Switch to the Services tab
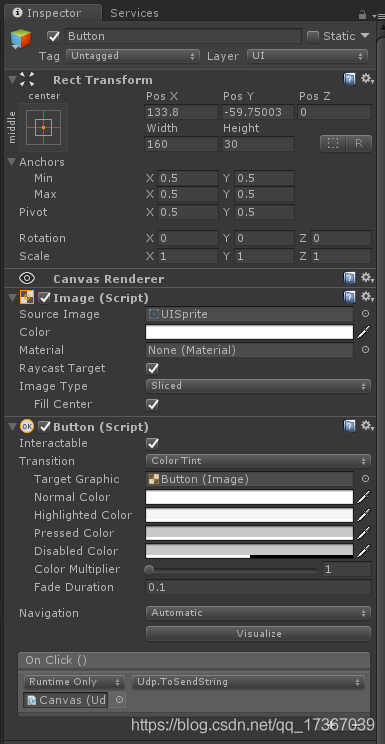Image resolution: width=385 pixels, height=744 pixels. point(134,13)
